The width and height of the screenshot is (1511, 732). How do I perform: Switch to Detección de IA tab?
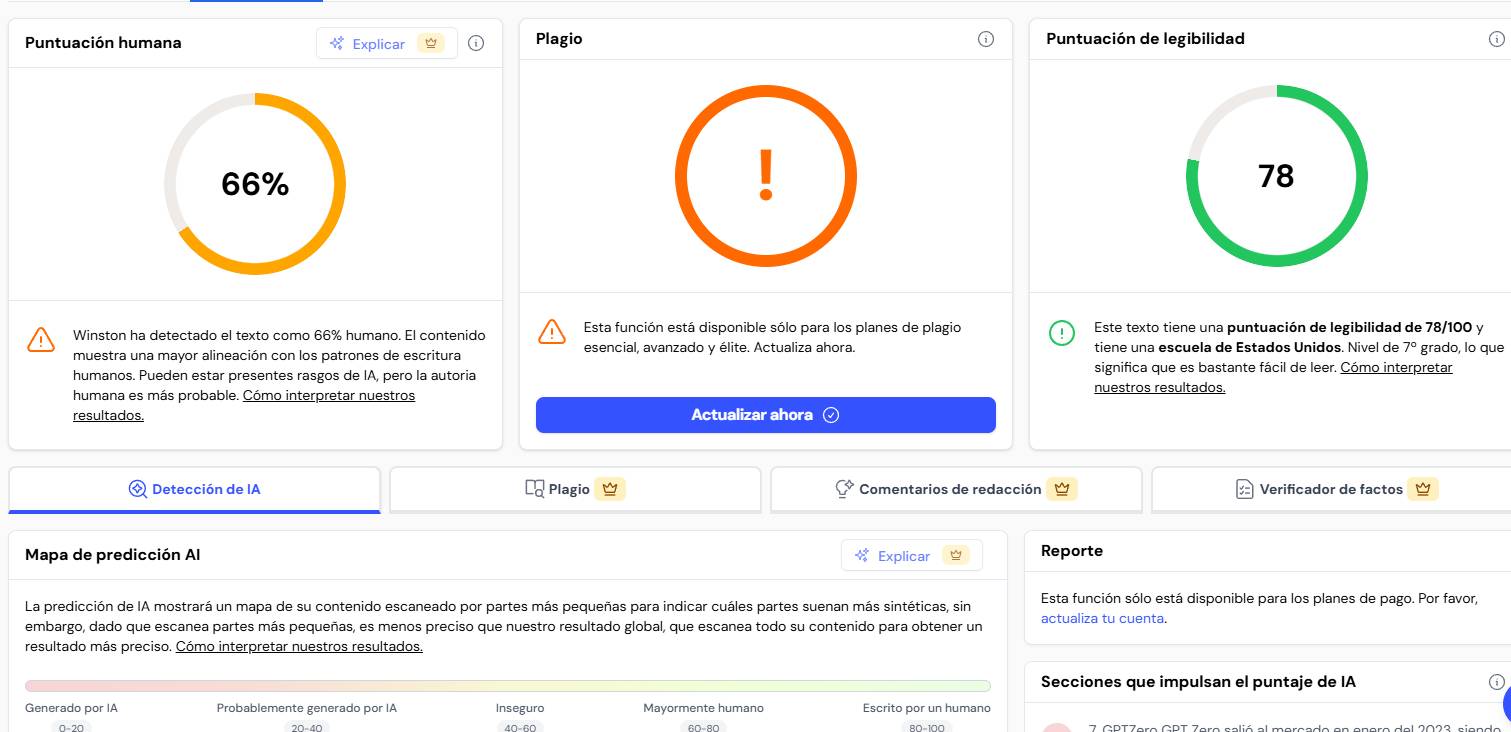195,490
